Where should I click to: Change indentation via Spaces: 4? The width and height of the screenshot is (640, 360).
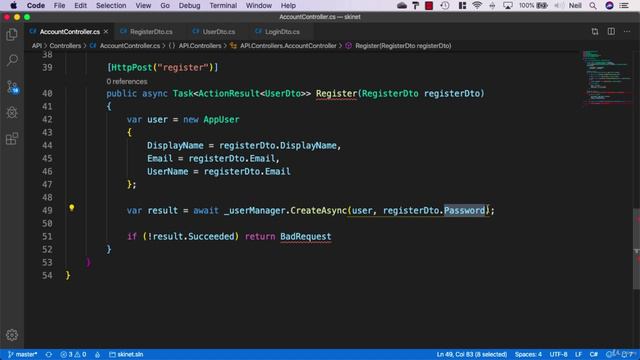[528, 354]
